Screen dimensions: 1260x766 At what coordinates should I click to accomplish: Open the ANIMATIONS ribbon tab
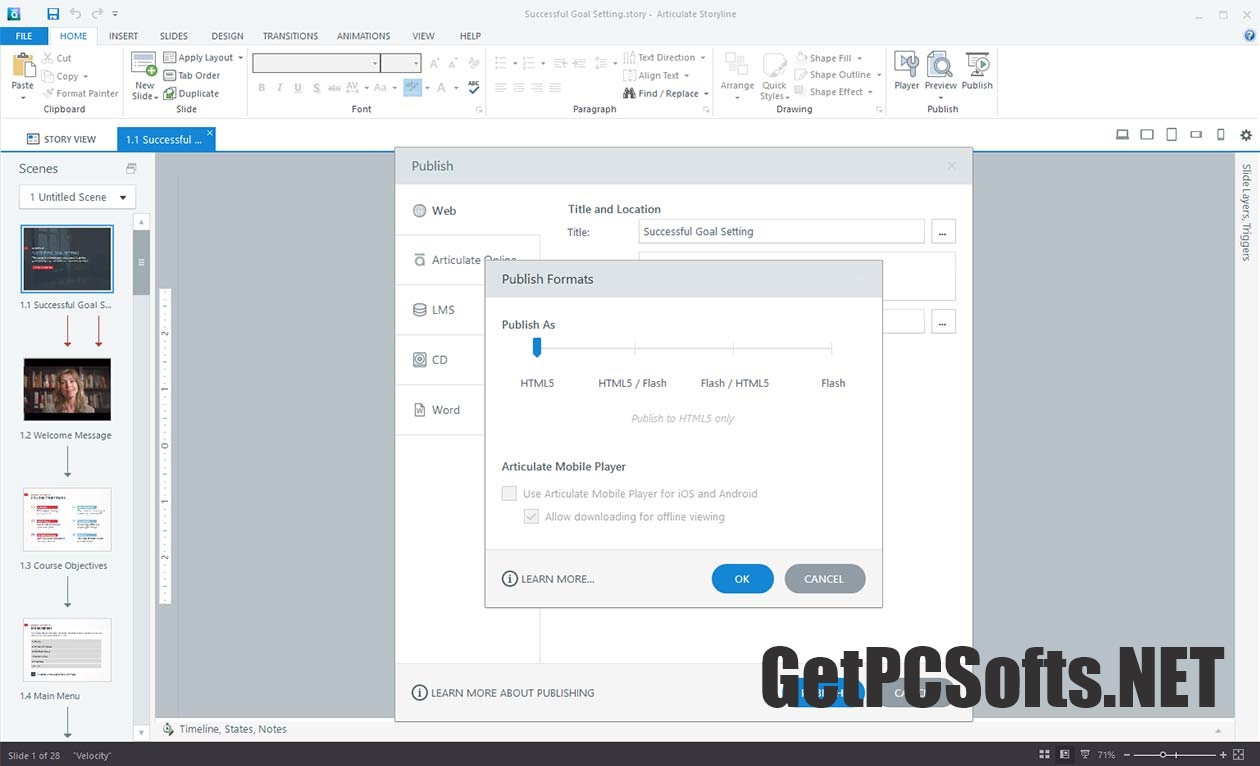point(363,36)
